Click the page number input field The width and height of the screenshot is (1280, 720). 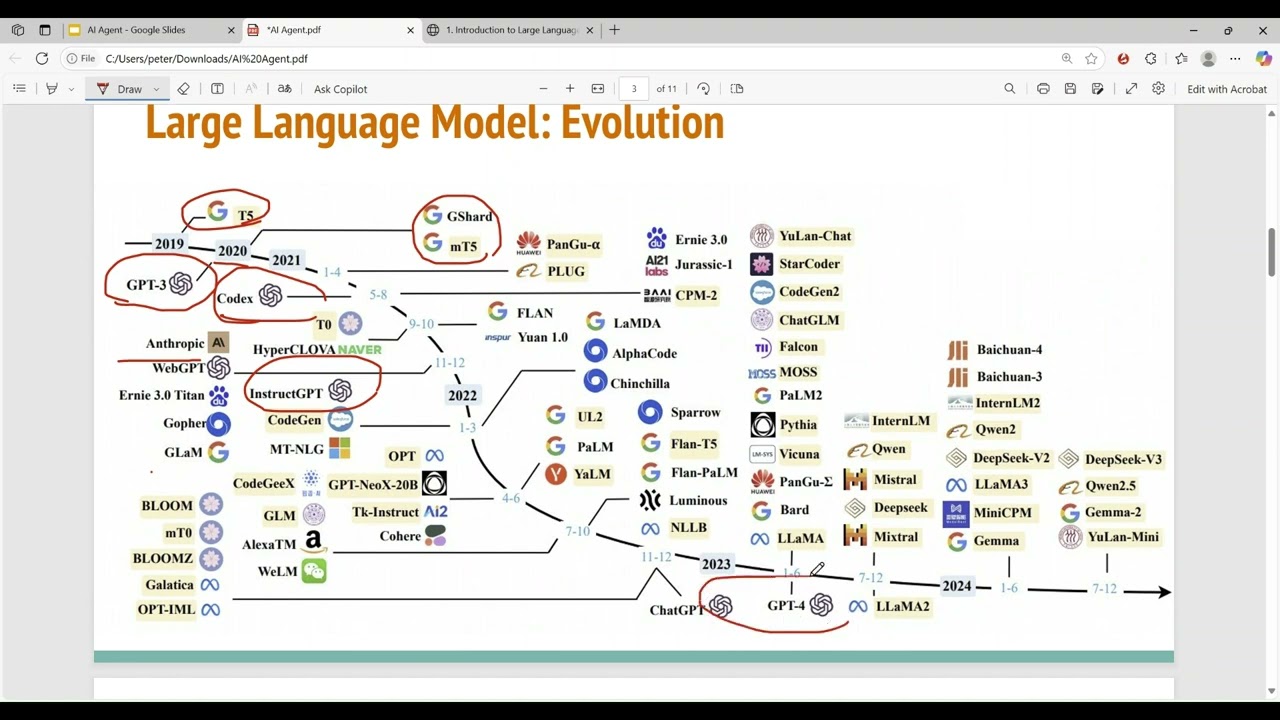[633, 89]
